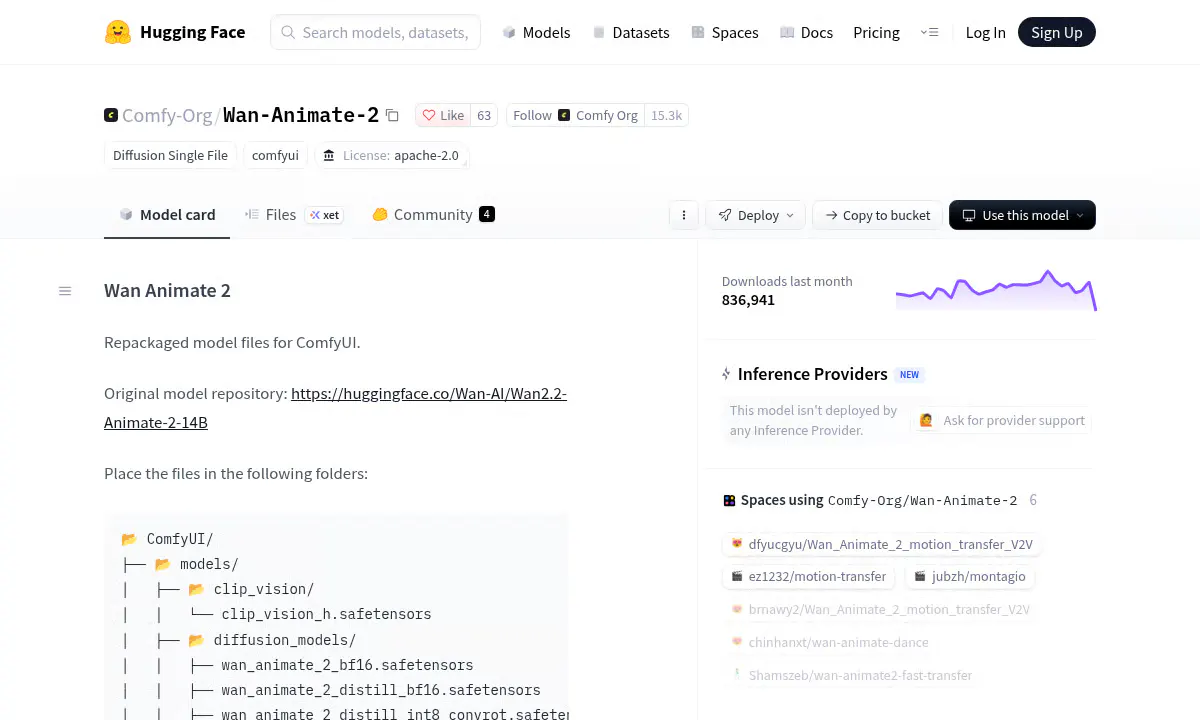The height and width of the screenshot is (720, 1200).
Task: Open Spaces in top navigation
Action: tap(724, 32)
